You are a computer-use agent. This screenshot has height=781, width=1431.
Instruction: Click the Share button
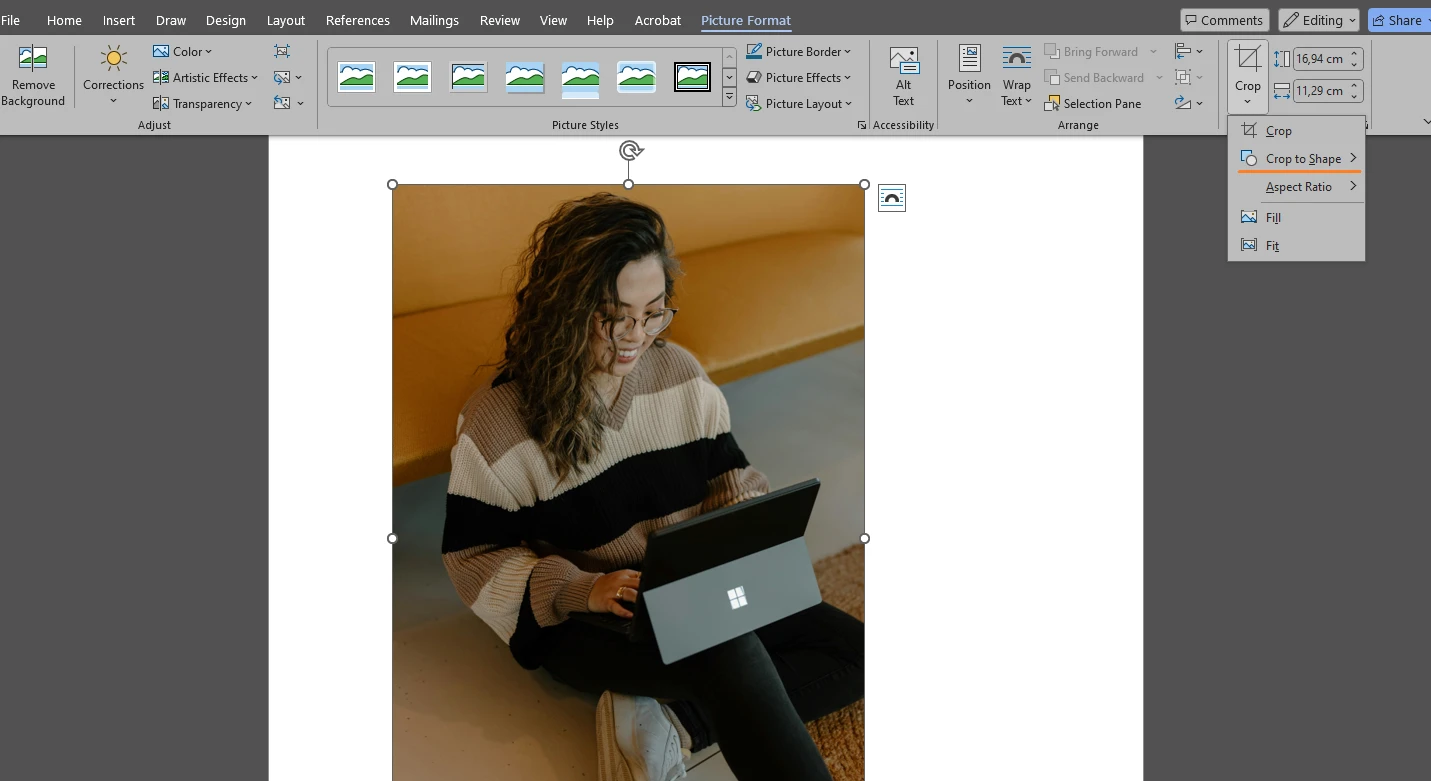1398,20
